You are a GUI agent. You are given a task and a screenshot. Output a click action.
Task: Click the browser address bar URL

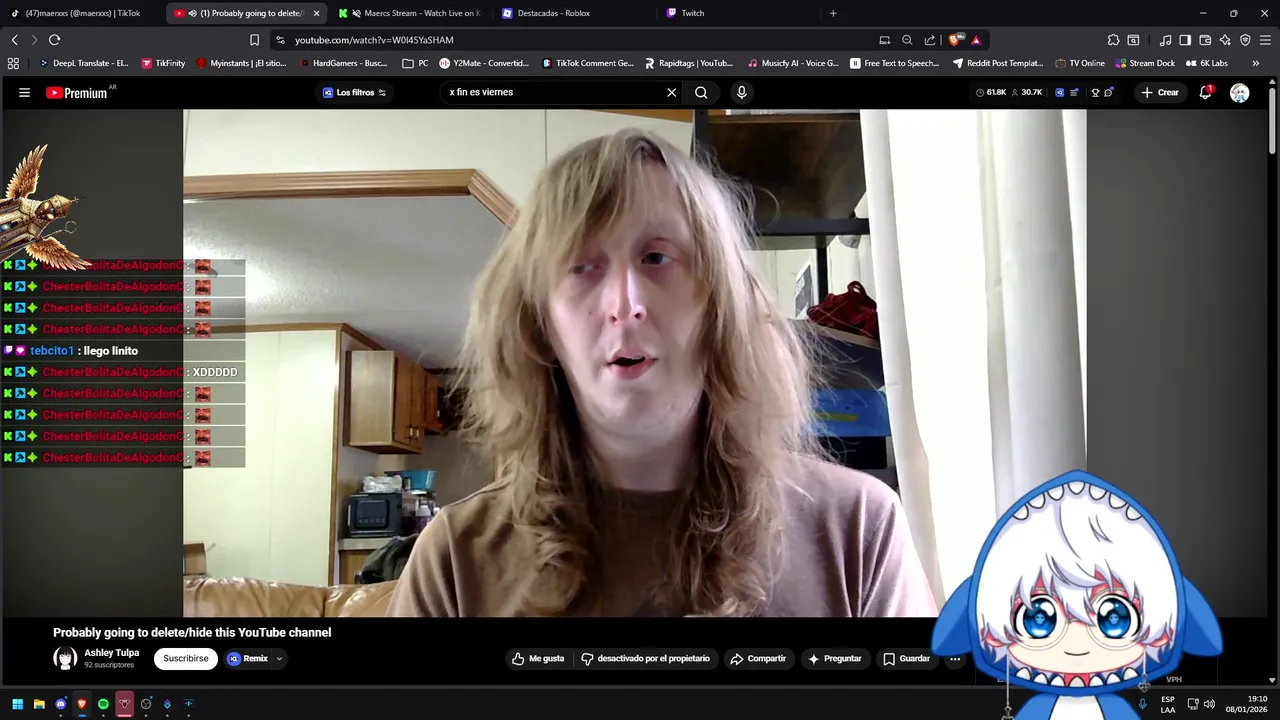point(374,40)
